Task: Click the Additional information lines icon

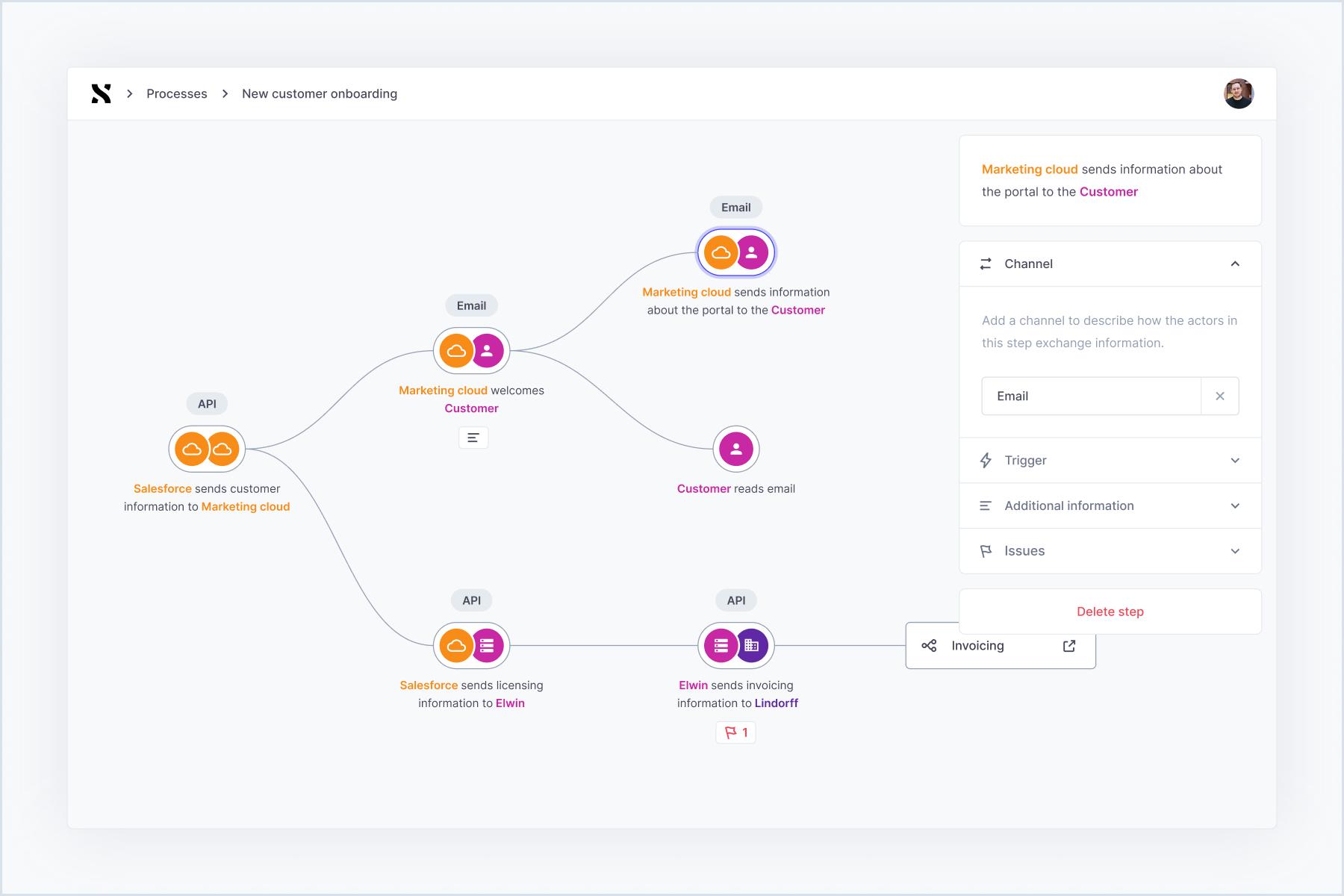Action: pos(986,505)
